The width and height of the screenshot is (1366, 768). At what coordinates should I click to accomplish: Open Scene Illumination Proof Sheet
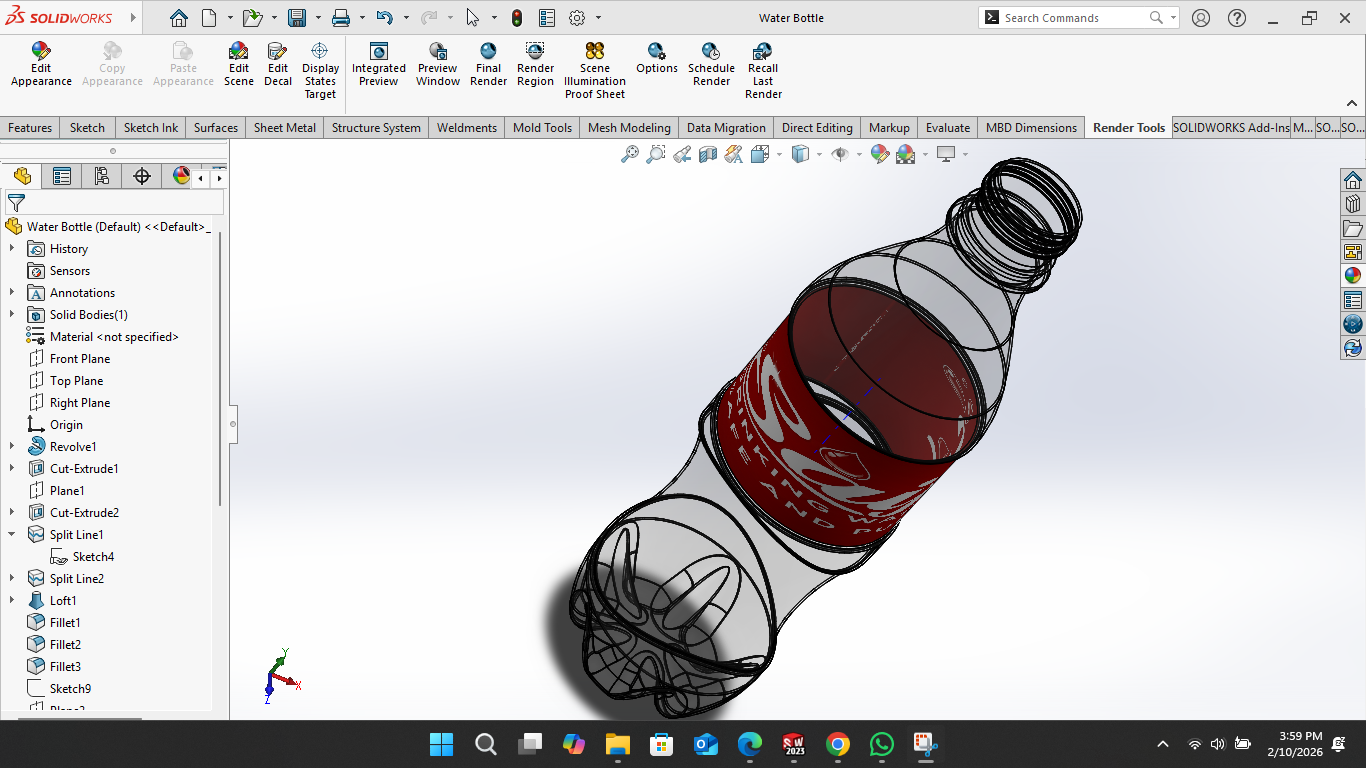[x=595, y=71]
